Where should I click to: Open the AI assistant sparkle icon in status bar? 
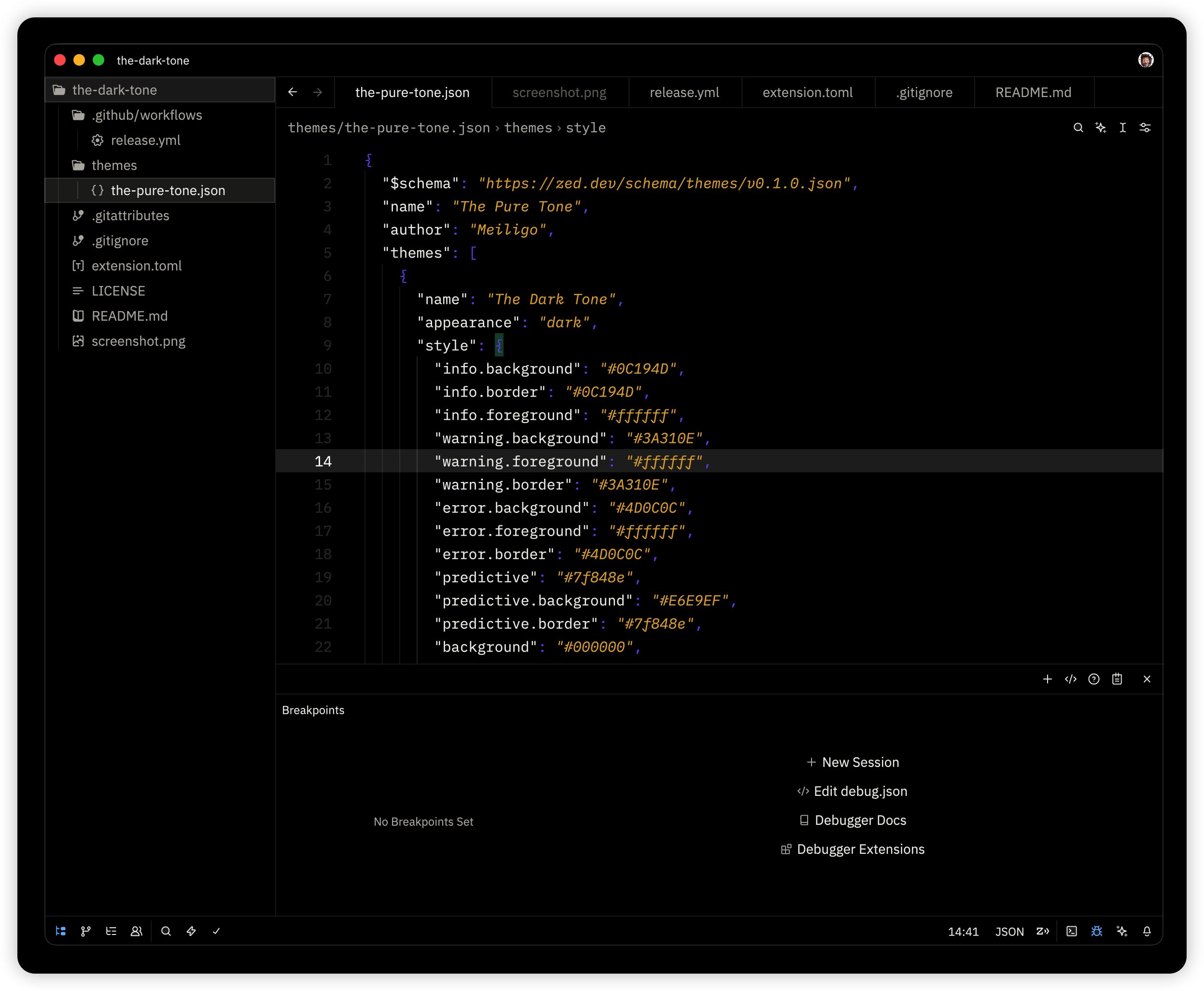point(1122,931)
